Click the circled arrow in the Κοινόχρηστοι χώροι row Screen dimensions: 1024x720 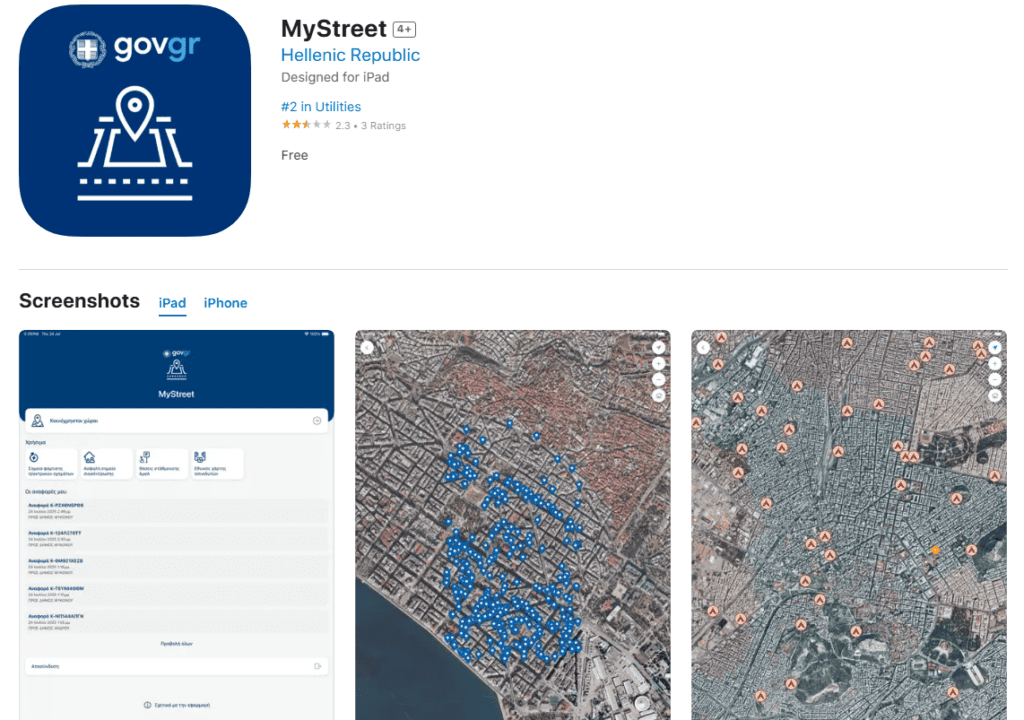(317, 421)
